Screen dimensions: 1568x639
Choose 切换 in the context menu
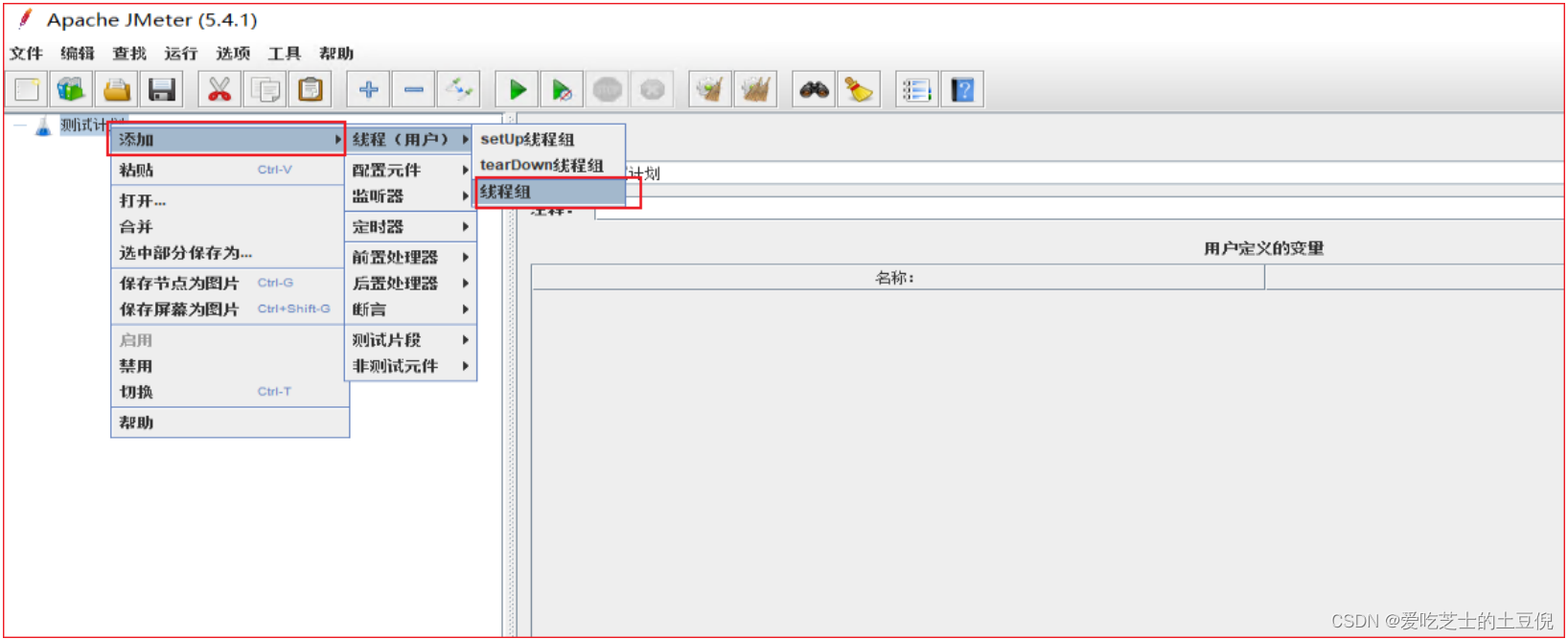(229, 392)
